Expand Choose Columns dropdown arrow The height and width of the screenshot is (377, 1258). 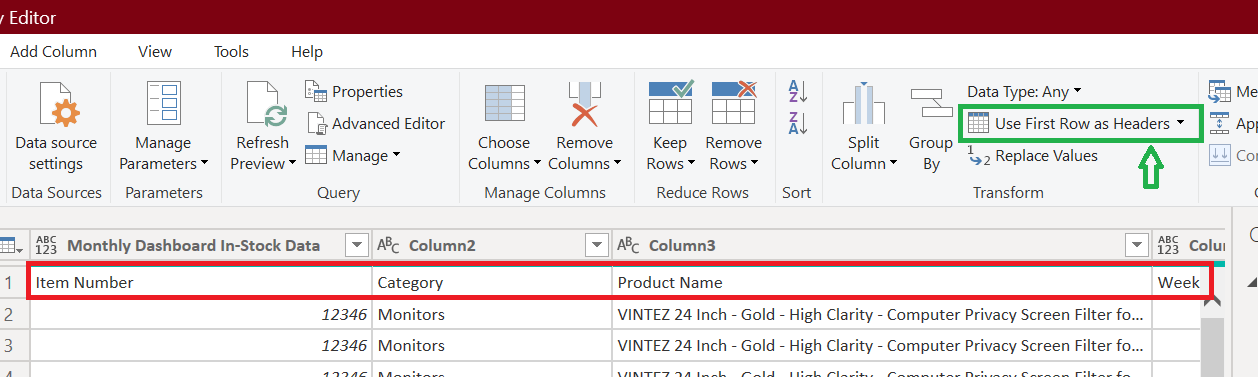537,164
